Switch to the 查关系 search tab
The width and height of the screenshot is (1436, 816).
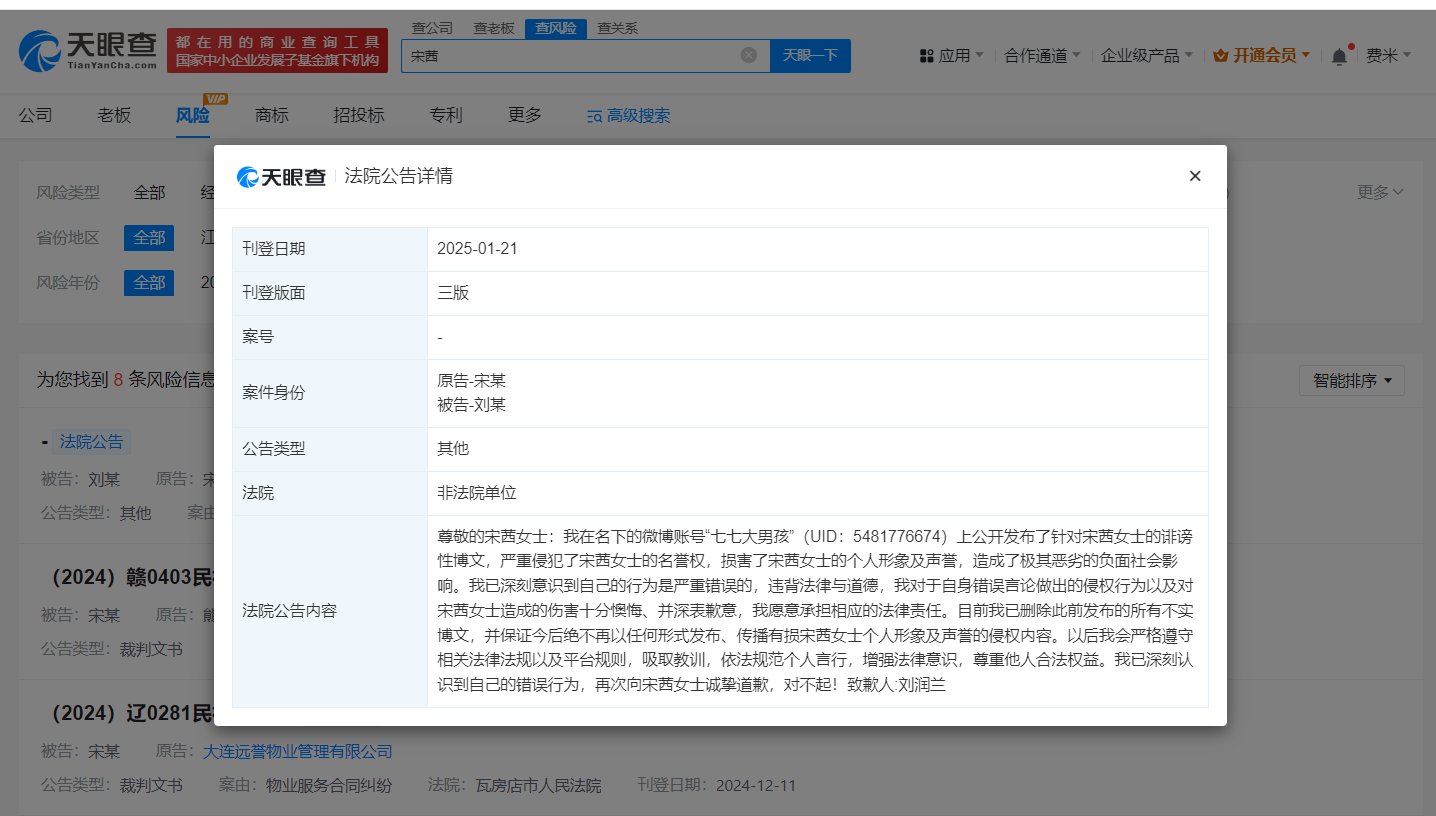click(x=617, y=28)
